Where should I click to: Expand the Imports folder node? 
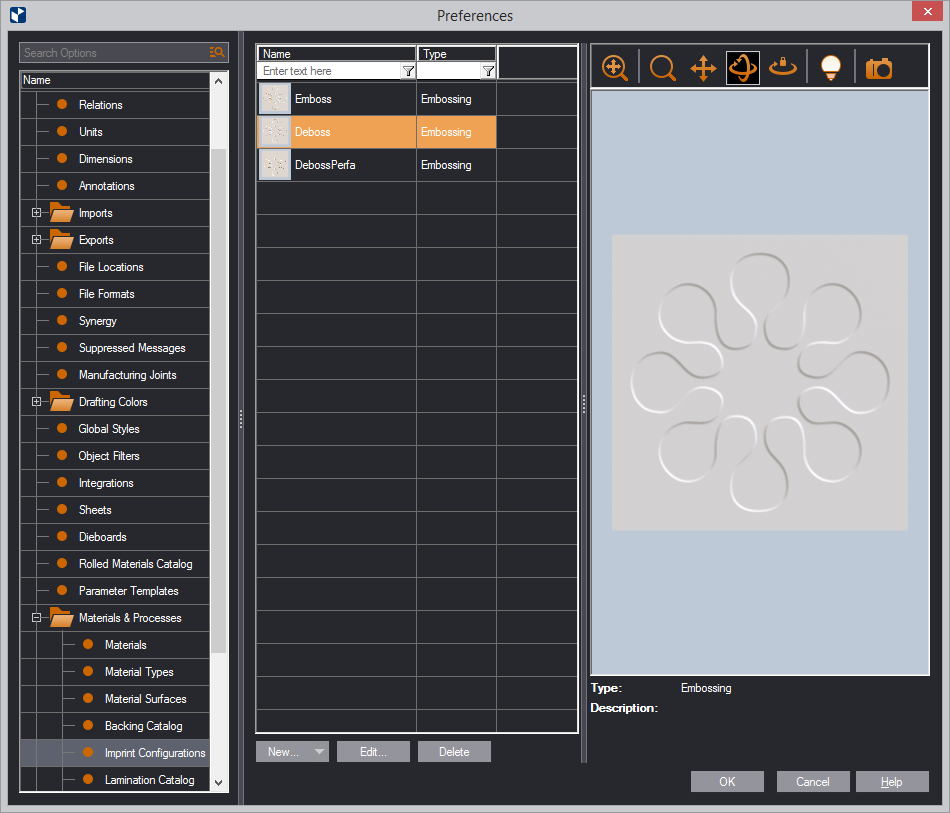[36, 213]
